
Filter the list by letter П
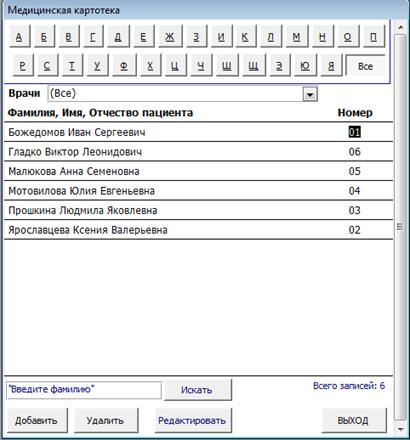tap(373, 36)
